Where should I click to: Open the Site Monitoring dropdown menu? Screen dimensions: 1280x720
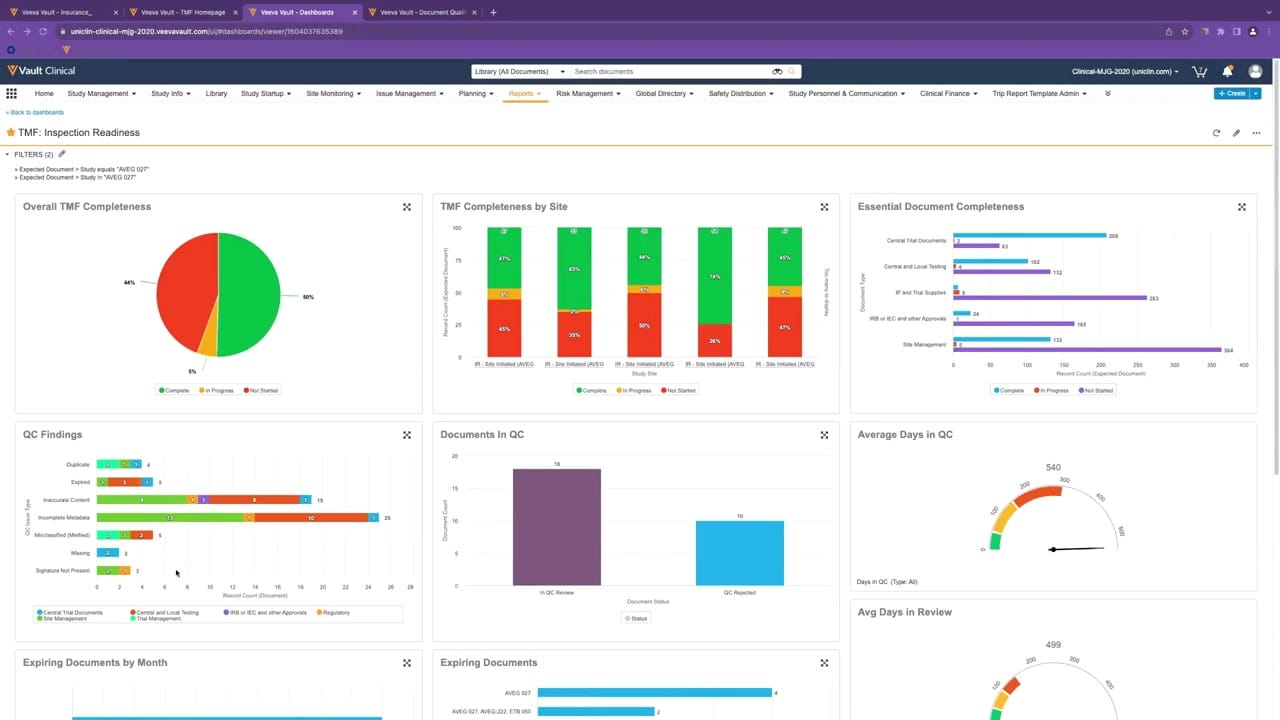(334, 93)
